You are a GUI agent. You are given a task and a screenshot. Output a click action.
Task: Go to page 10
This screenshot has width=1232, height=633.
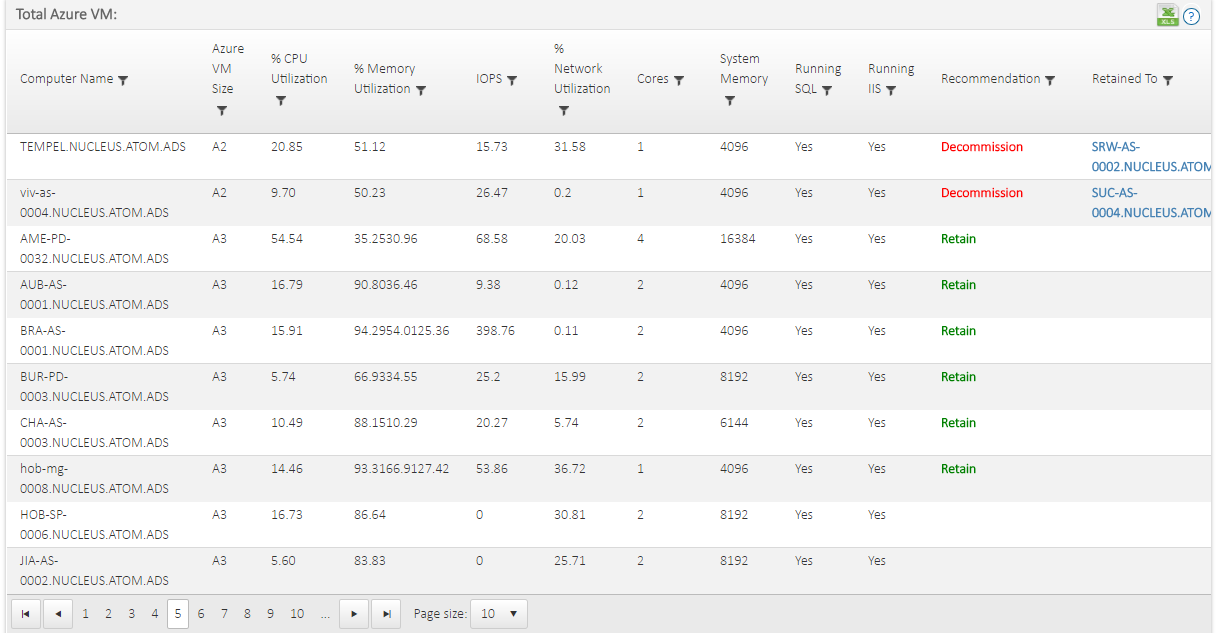click(297, 614)
